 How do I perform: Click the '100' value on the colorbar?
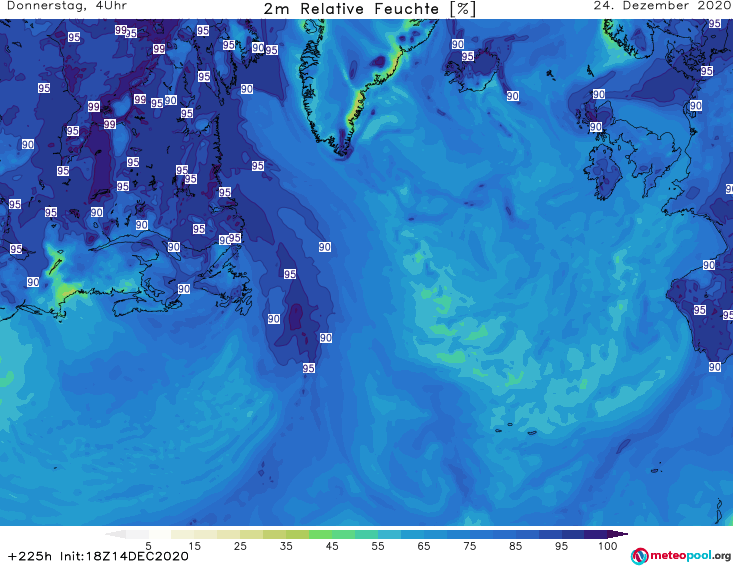tap(608, 546)
